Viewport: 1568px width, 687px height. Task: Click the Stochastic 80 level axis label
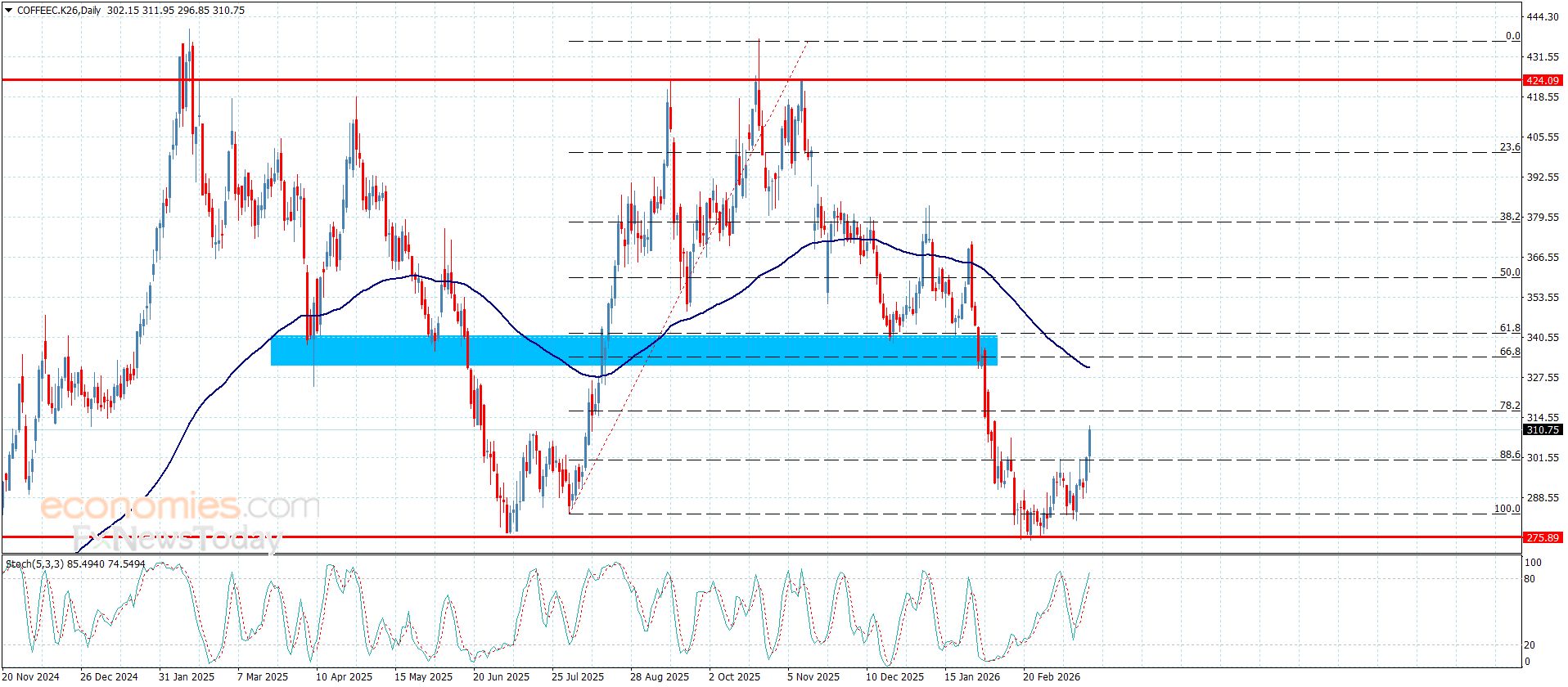[1530, 579]
